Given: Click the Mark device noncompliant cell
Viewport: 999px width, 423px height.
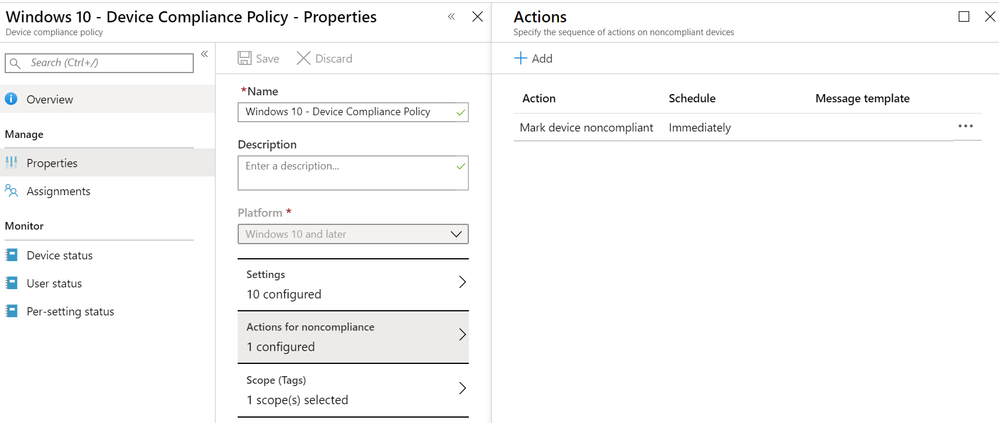Looking at the screenshot, I should tap(586, 127).
